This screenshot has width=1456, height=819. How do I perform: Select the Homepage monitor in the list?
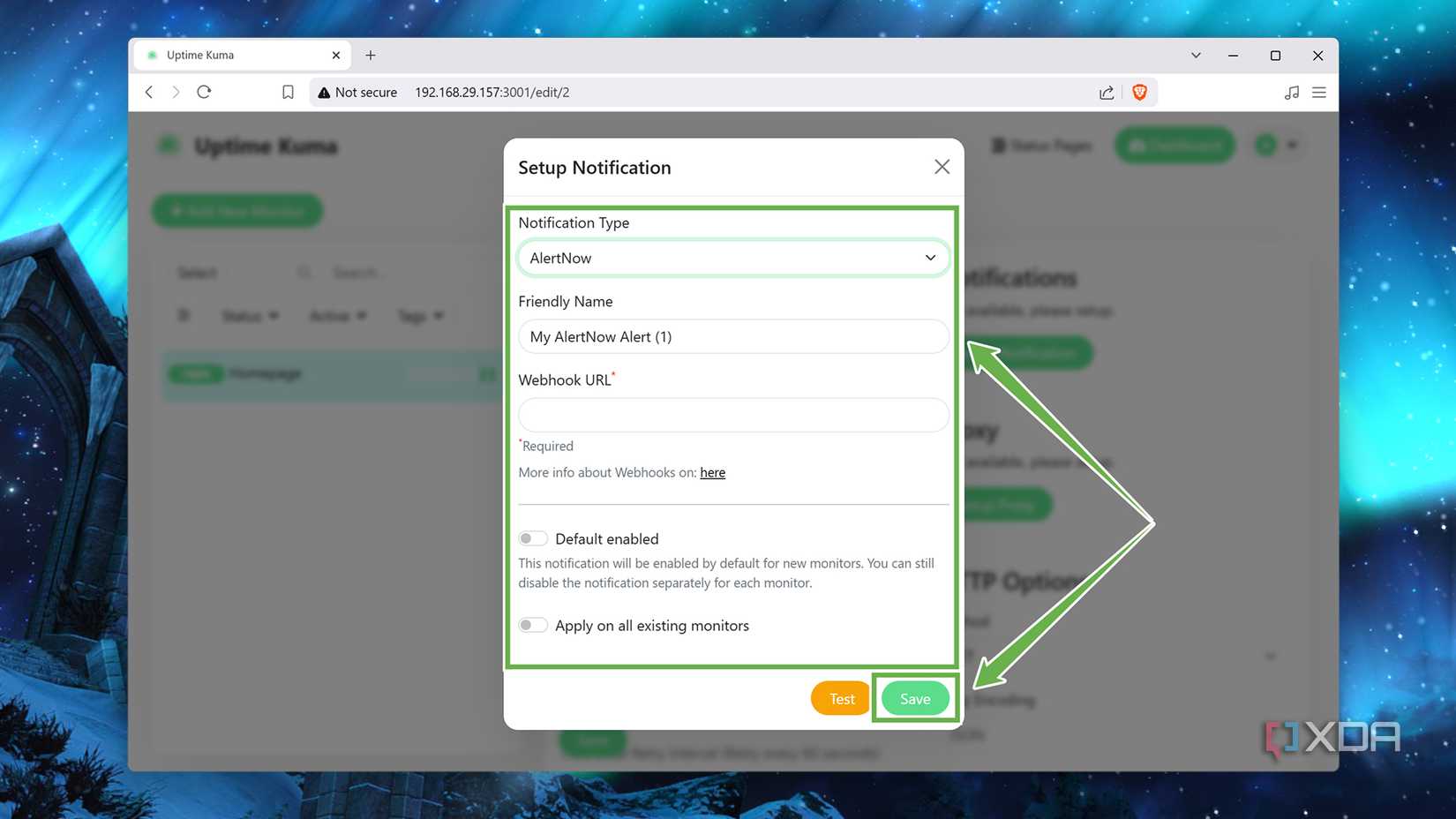click(333, 374)
